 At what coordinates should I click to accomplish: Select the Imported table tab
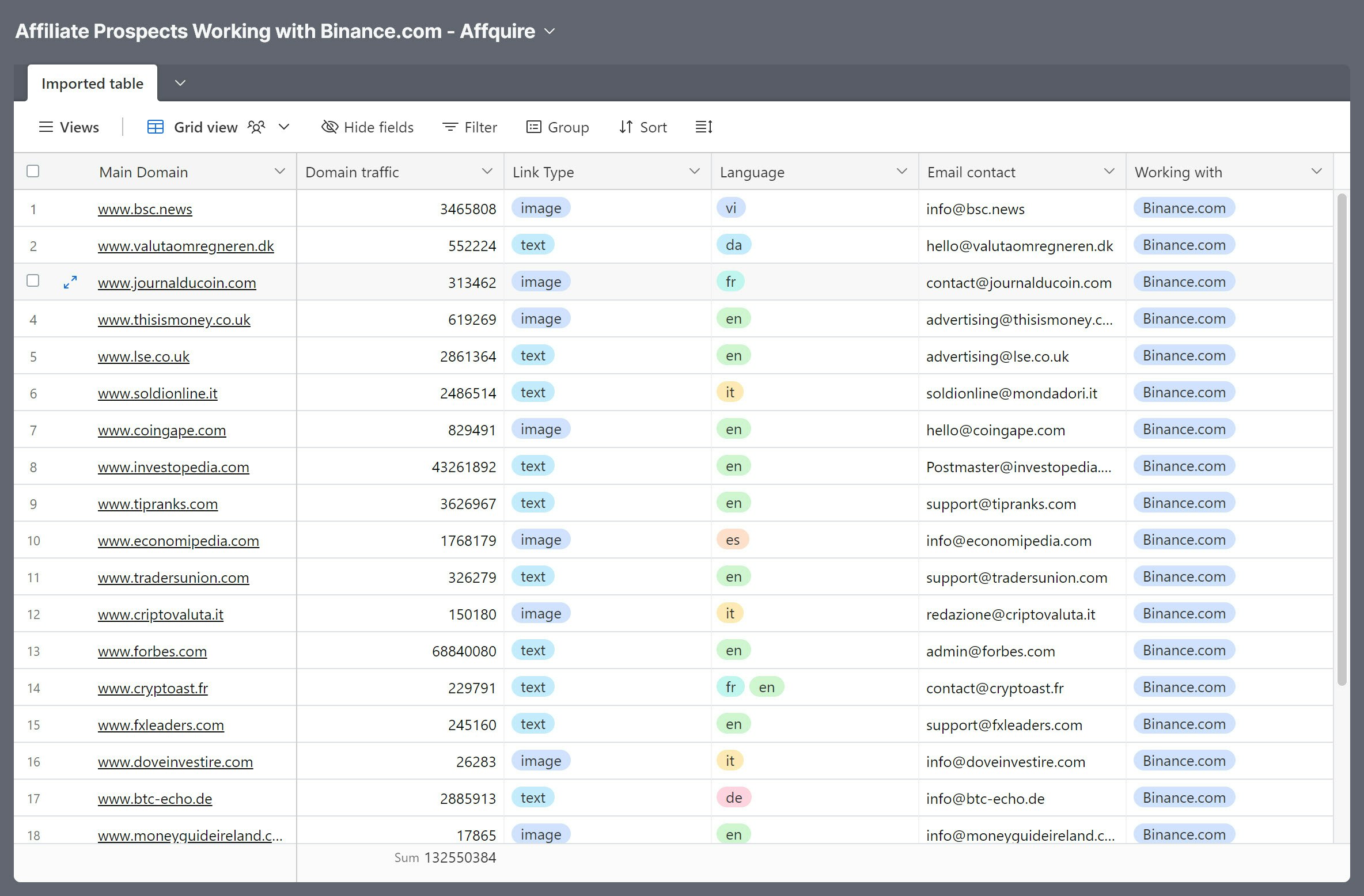pyautogui.click(x=92, y=83)
